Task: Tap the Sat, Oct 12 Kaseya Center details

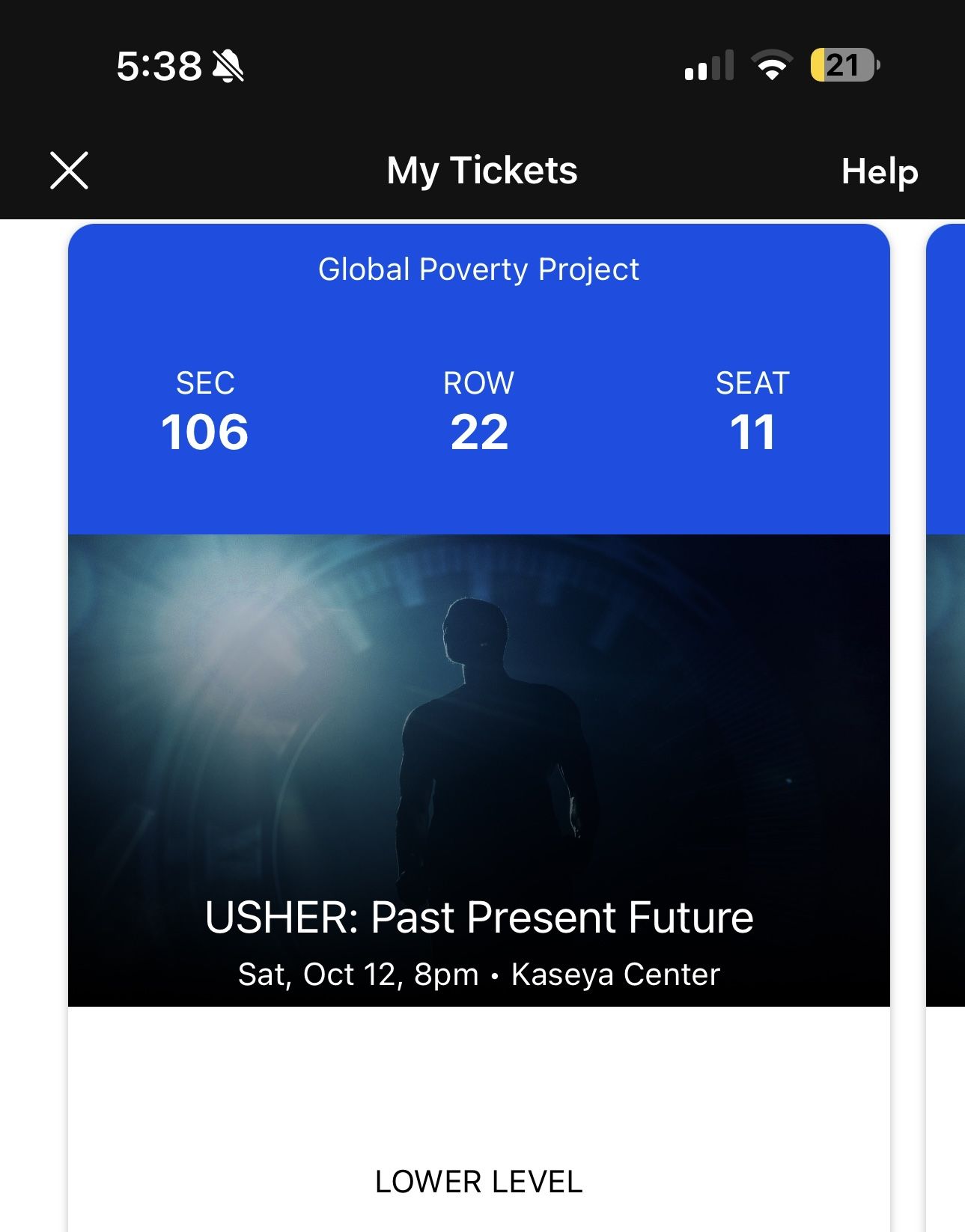Action: [479, 975]
